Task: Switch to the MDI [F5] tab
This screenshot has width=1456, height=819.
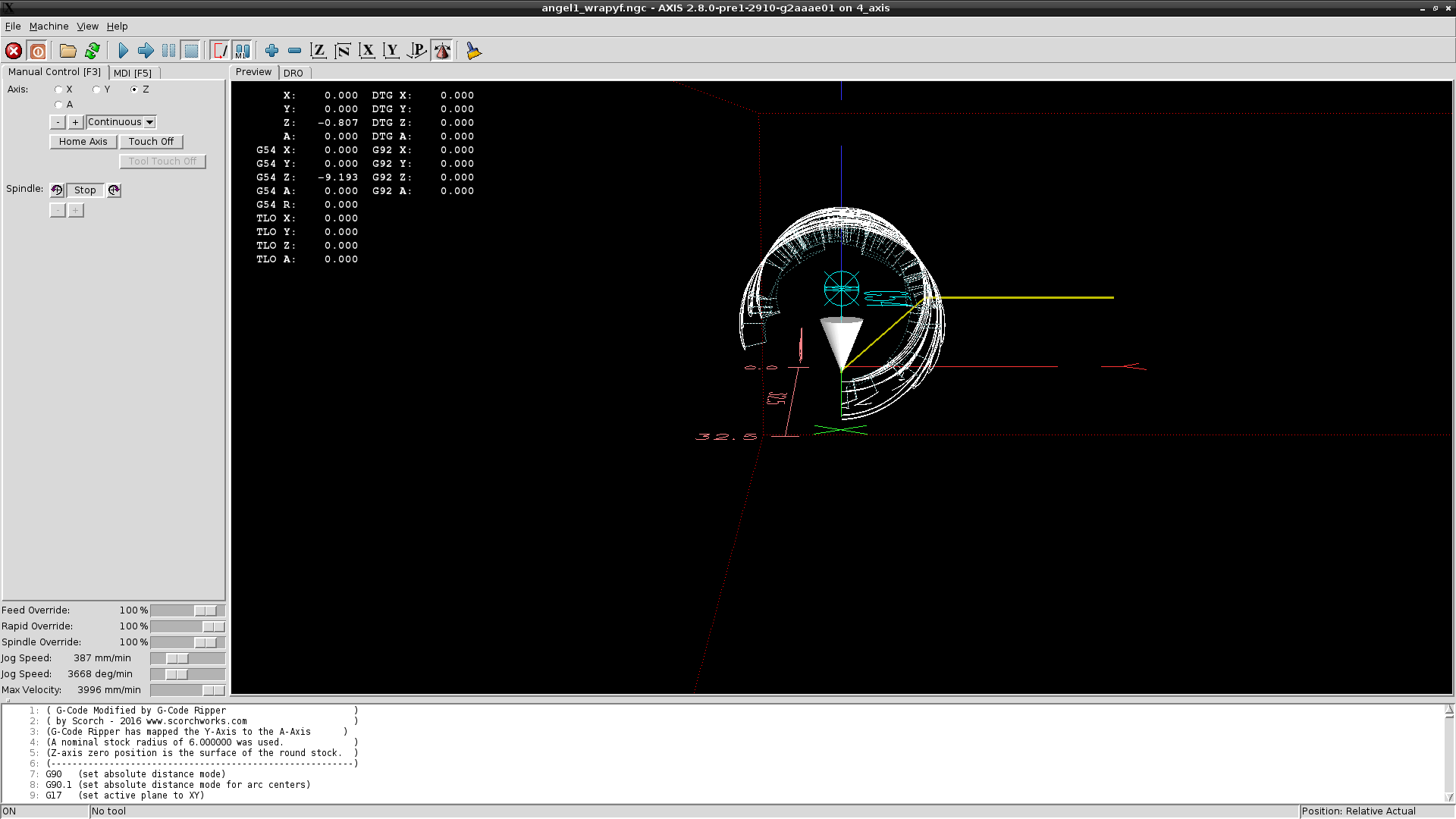Action: point(133,73)
